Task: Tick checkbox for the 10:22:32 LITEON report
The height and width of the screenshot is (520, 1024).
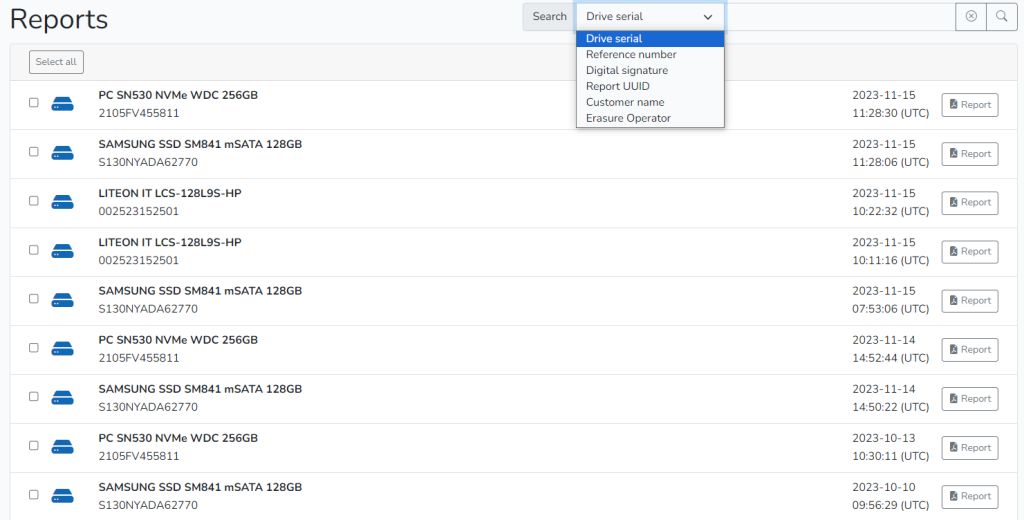Action: click(x=34, y=201)
